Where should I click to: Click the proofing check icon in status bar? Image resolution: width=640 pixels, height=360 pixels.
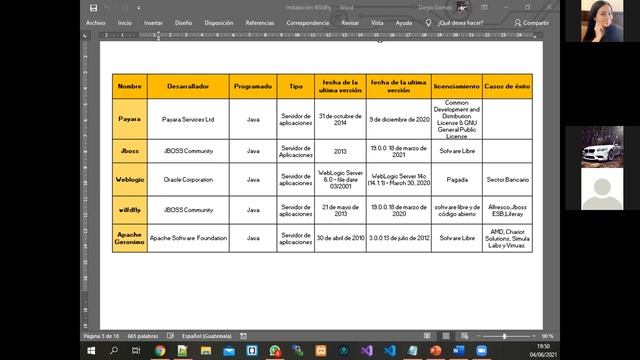[170, 336]
